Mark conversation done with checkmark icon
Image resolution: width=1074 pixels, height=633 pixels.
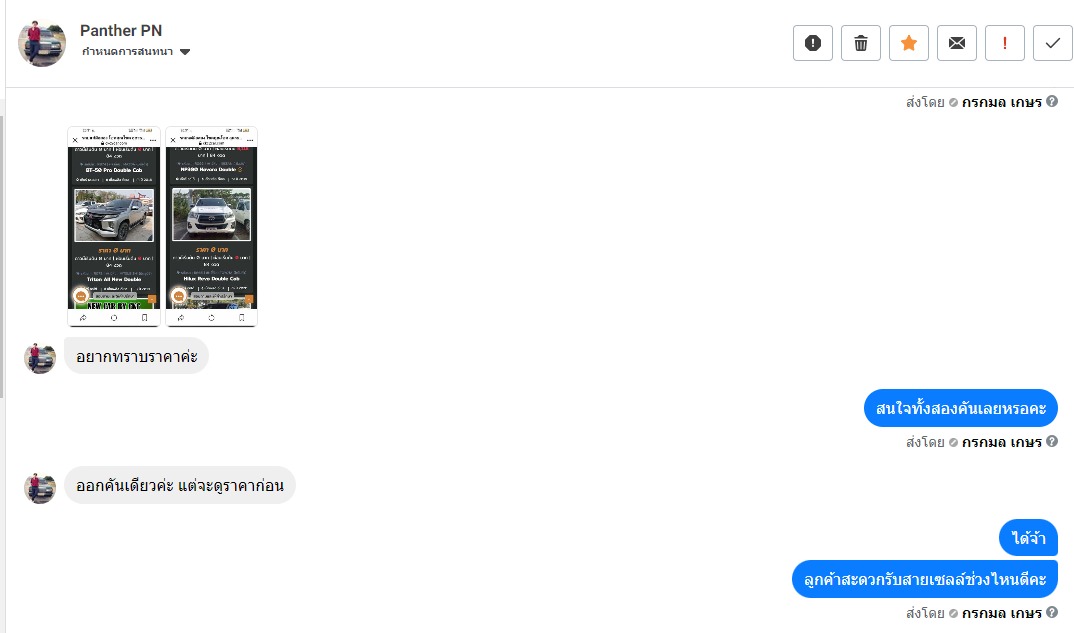pyautogui.click(x=1052, y=43)
